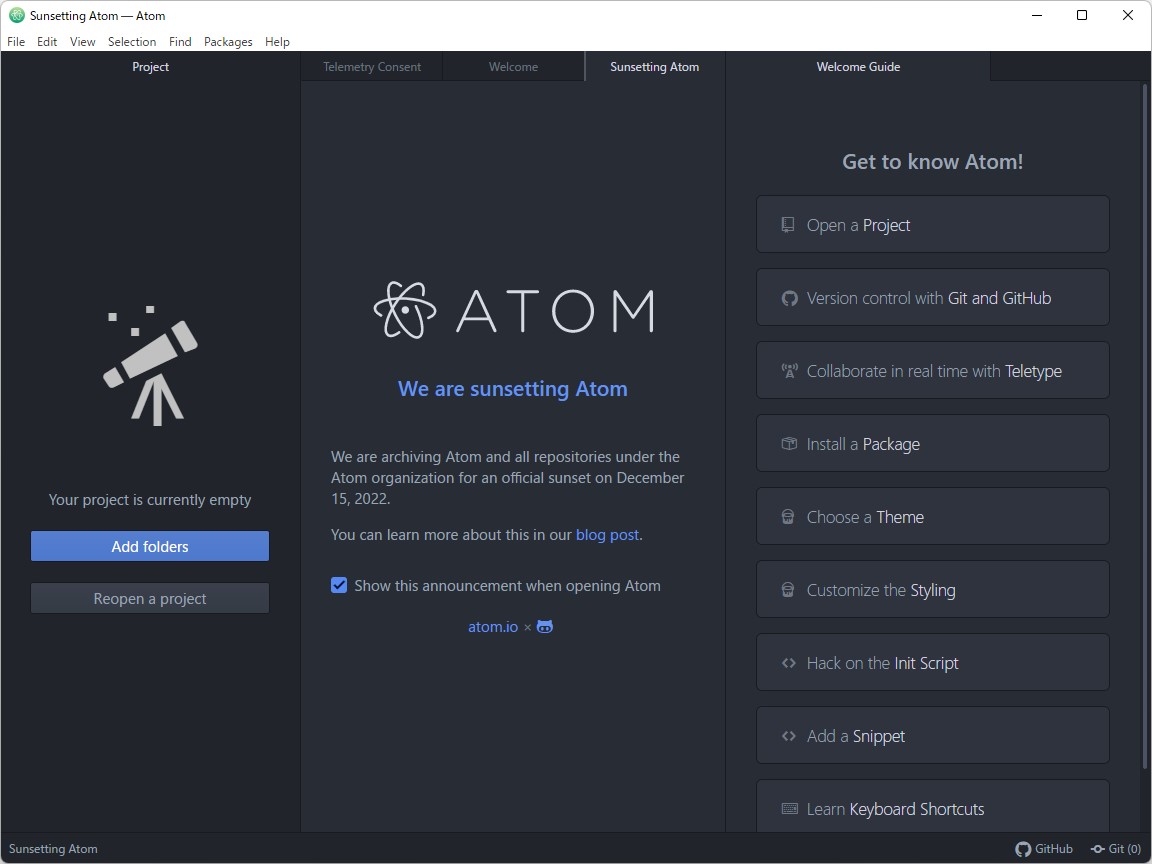
Task: Click the Add folders button
Action: coord(149,546)
